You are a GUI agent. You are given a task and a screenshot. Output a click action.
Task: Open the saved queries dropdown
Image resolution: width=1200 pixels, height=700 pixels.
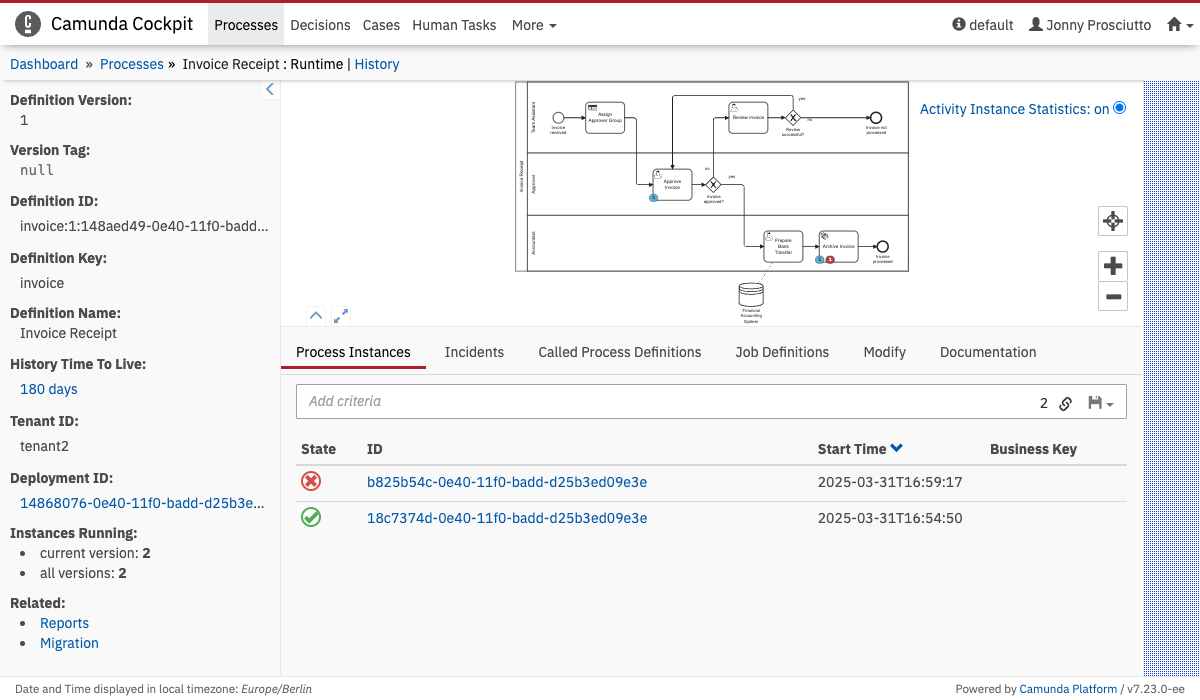1100,403
